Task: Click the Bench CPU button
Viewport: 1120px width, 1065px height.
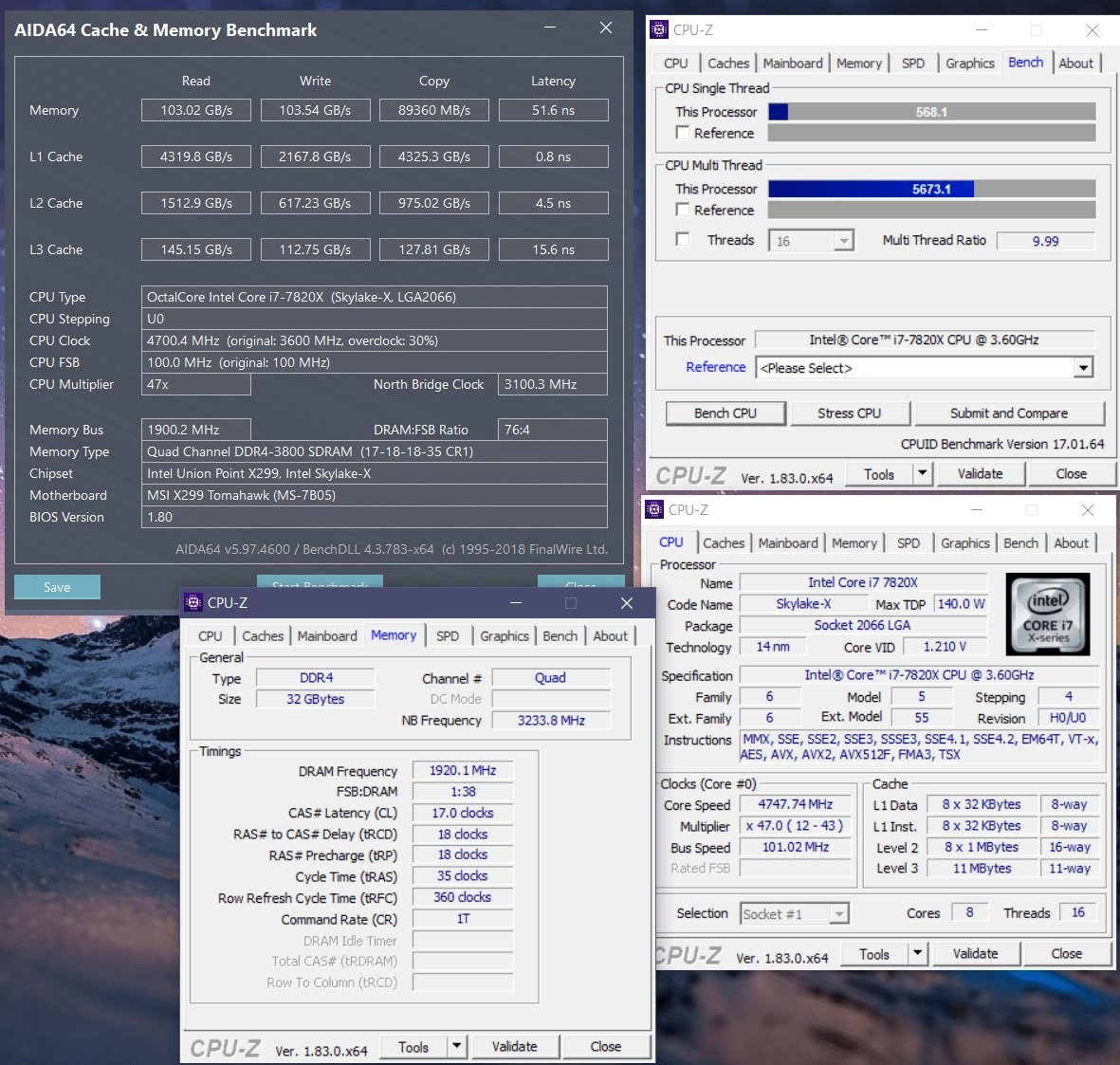Action: point(725,413)
